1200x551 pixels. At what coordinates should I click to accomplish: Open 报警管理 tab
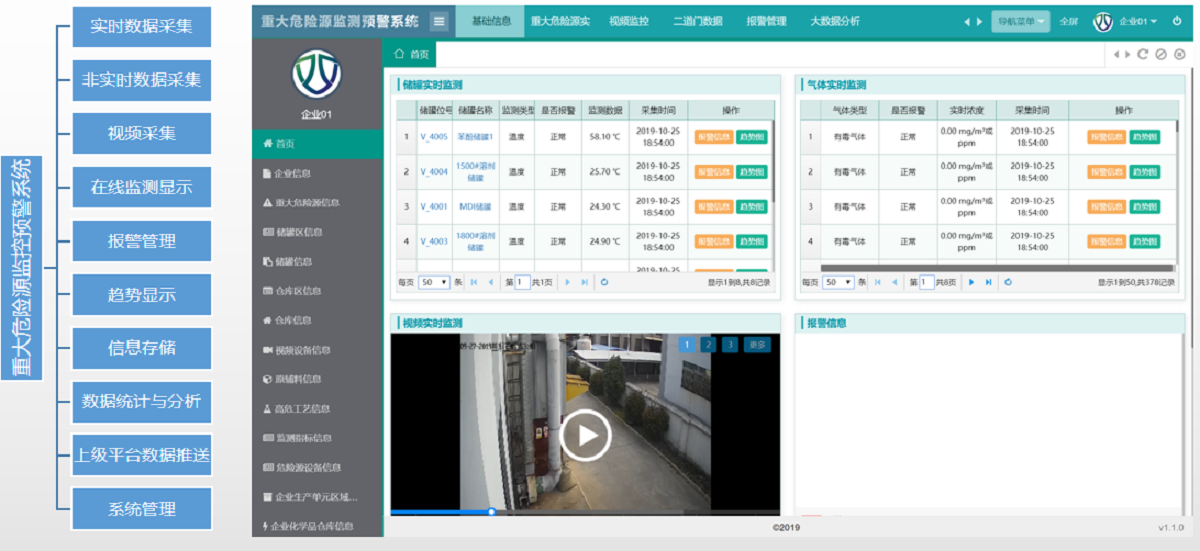tap(766, 21)
